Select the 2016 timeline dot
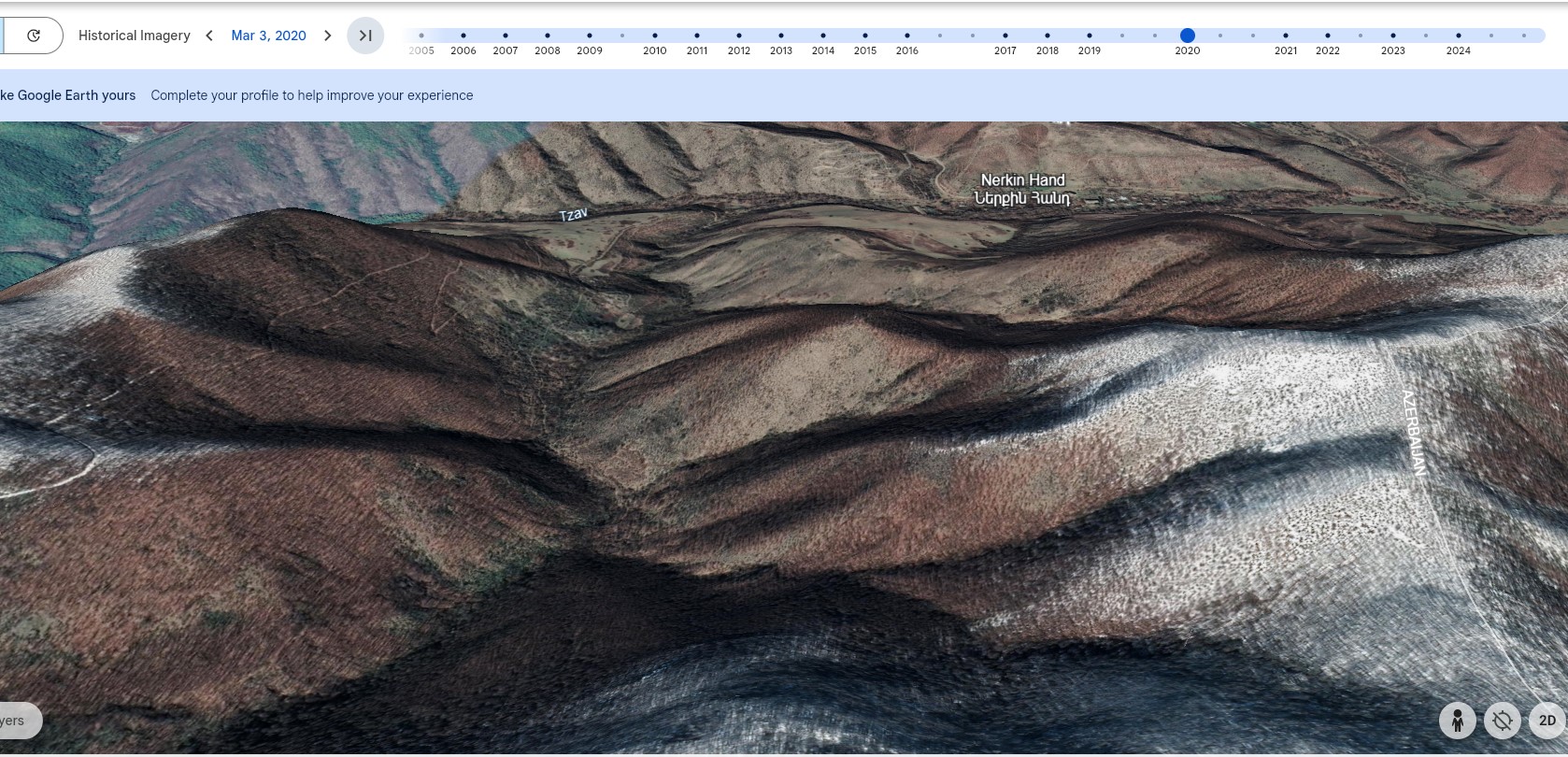Image resolution: width=1568 pixels, height=757 pixels. point(907,36)
